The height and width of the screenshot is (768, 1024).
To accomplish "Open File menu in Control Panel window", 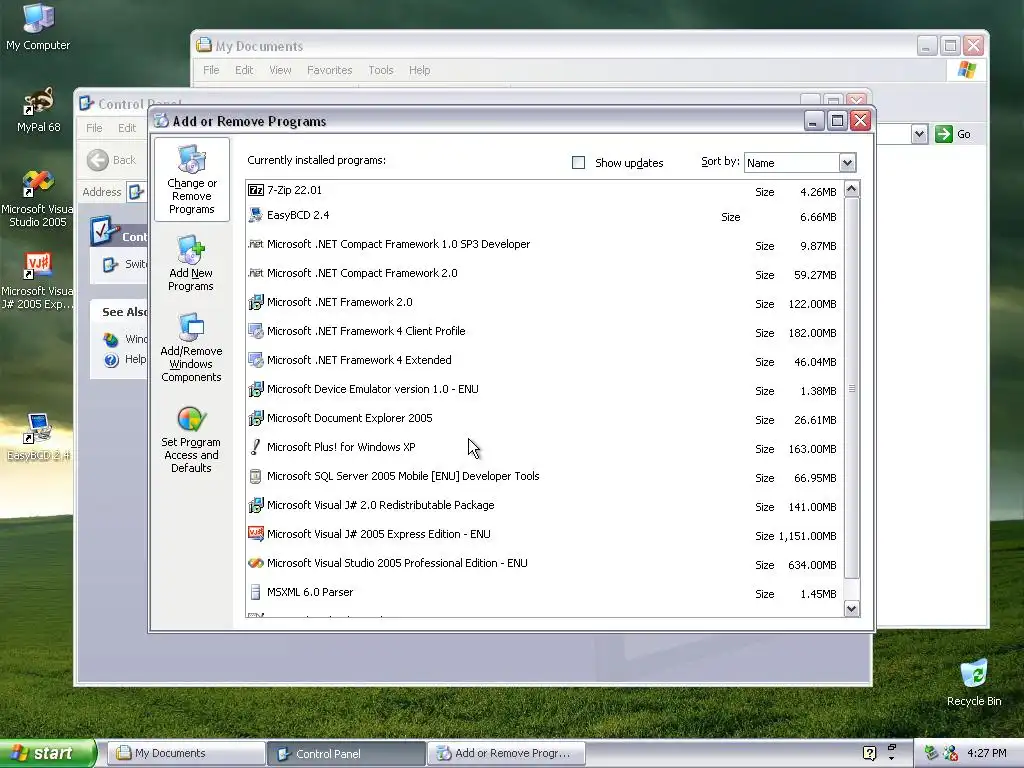I will click(x=94, y=128).
